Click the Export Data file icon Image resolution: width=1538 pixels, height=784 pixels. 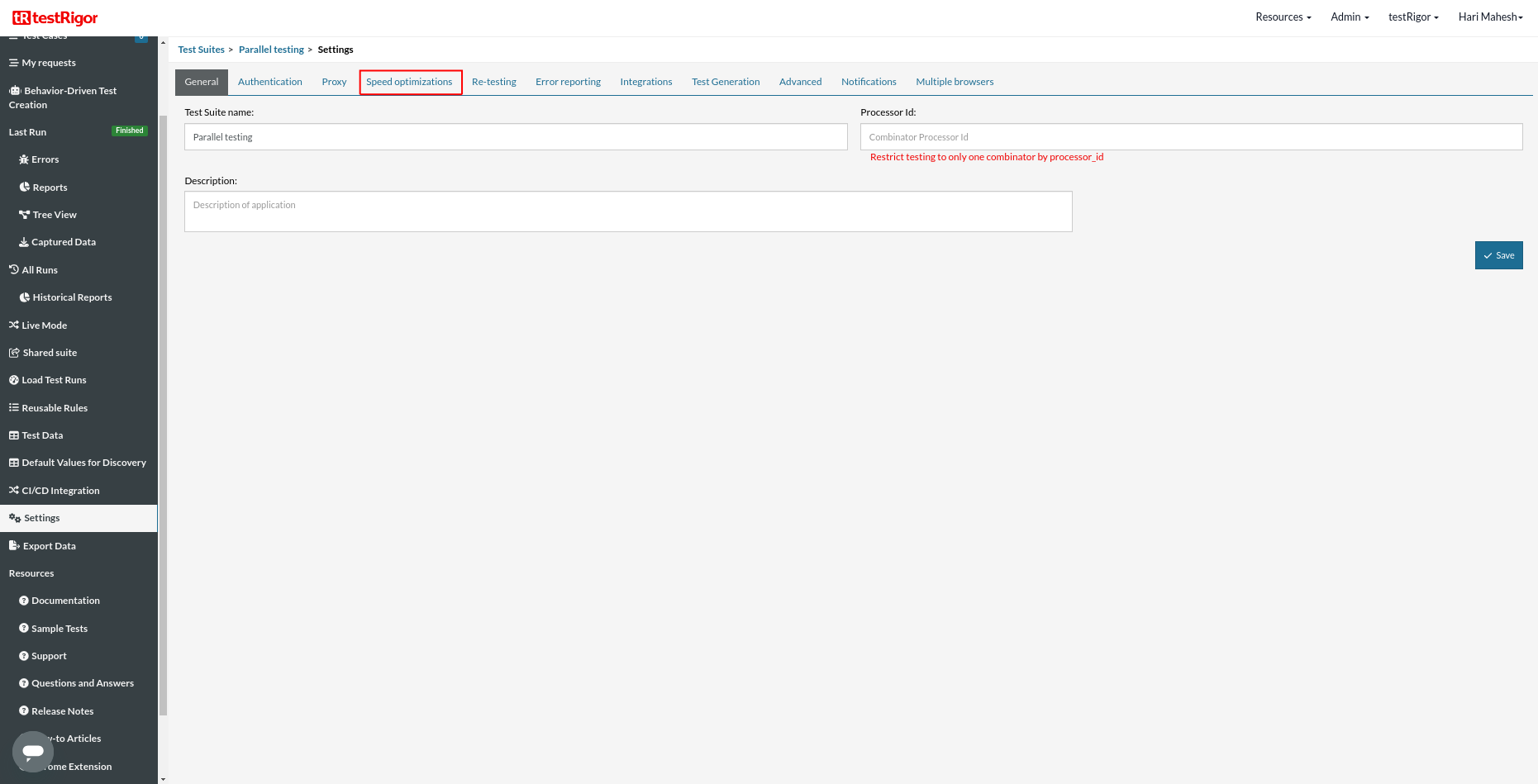(14, 546)
